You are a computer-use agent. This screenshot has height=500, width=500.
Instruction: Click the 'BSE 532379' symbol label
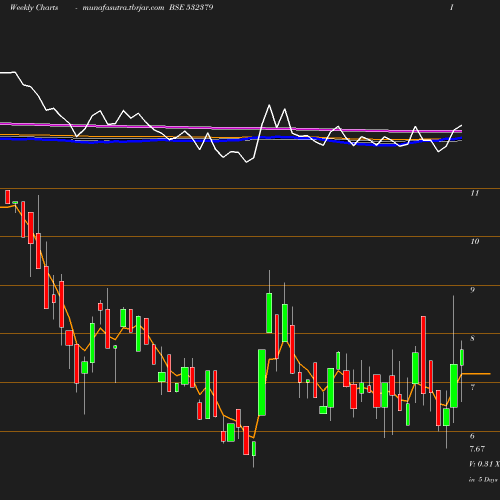point(191,8)
